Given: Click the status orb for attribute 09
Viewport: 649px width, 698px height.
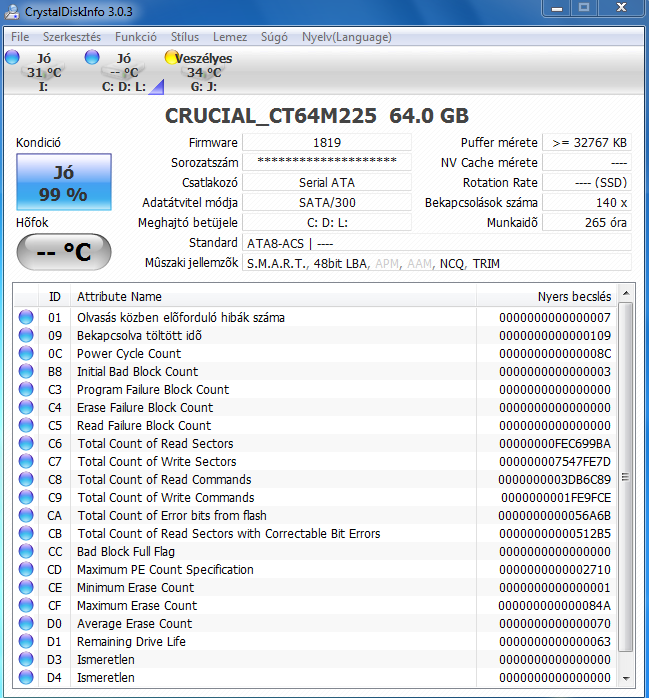Looking at the screenshot, I should coord(26,335).
